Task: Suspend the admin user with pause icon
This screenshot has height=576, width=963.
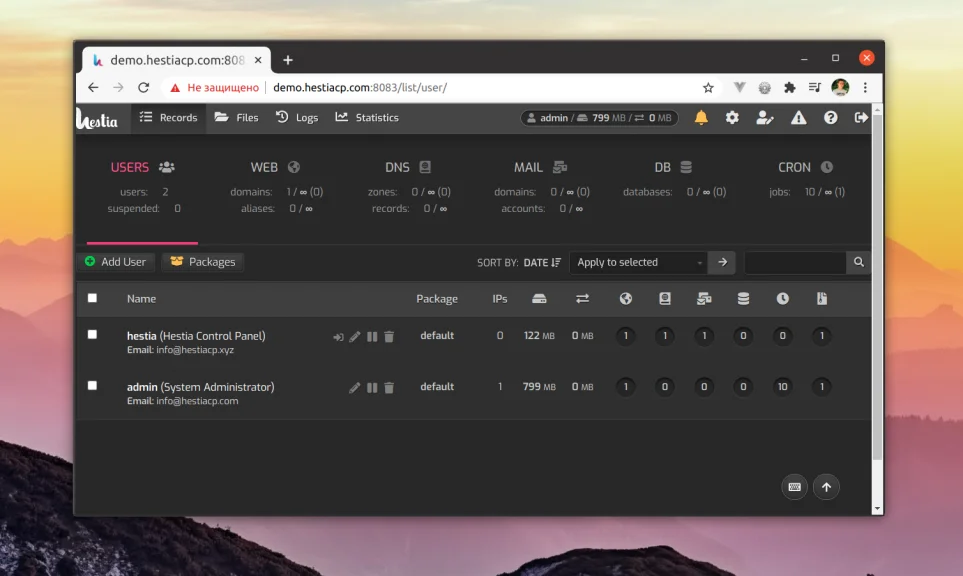Action: 372,388
